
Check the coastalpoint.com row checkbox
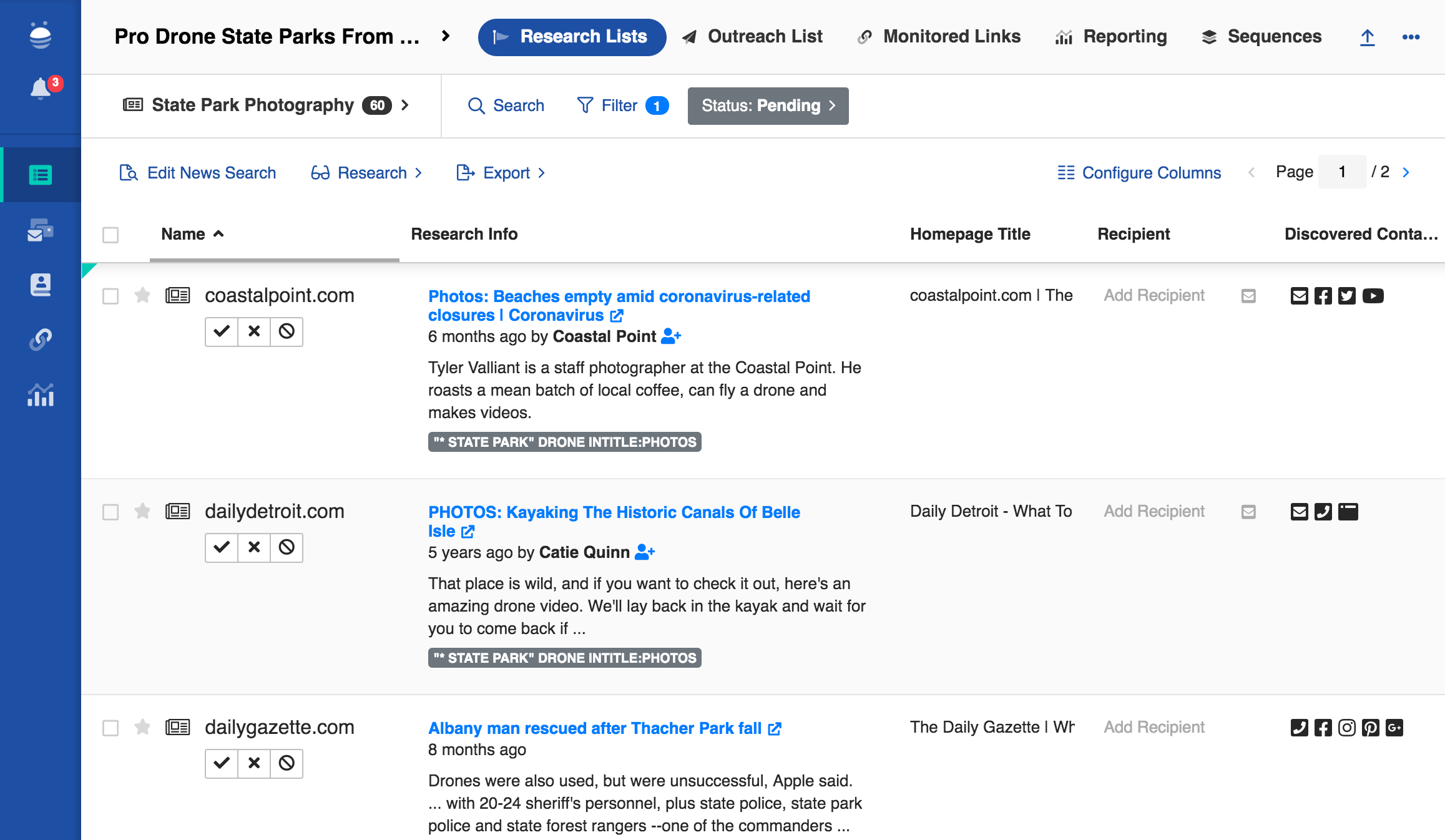coord(110,296)
